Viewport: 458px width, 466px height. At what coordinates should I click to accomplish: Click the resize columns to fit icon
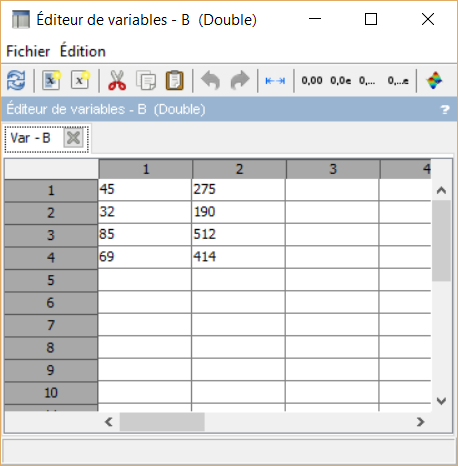(x=275, y=81)
